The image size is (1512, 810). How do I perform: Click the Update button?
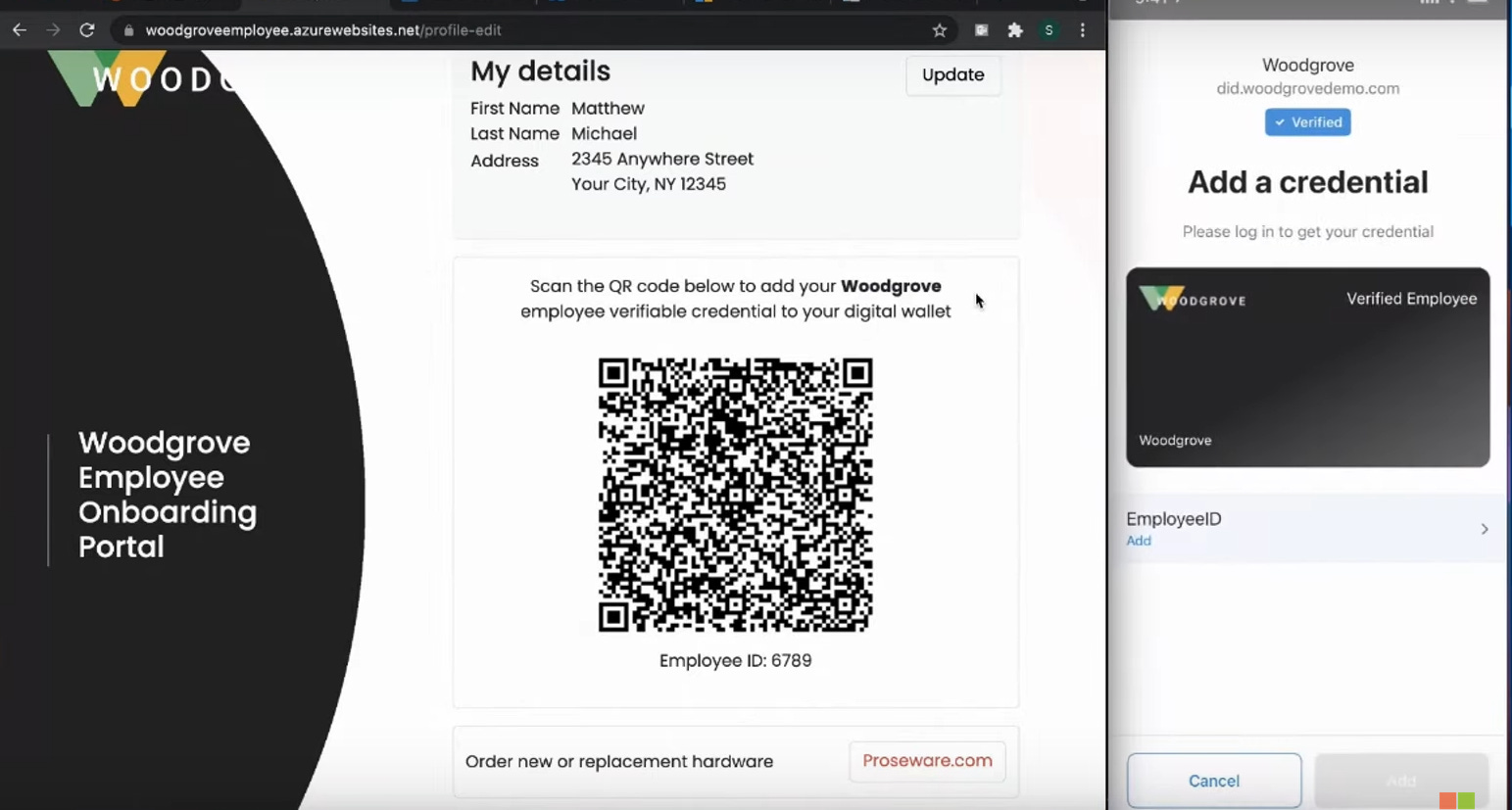click(951, 74)
